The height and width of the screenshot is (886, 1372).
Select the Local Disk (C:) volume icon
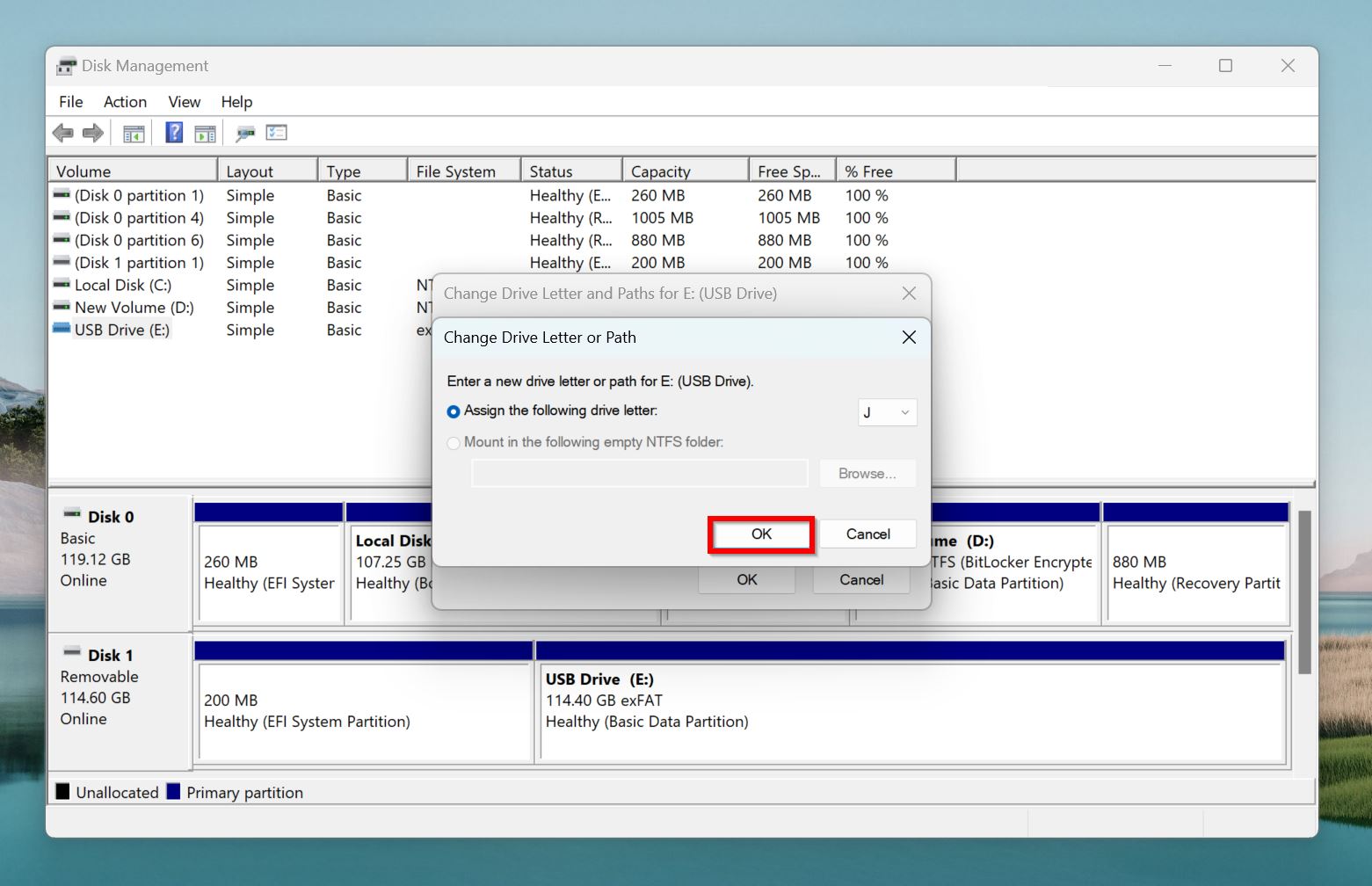(x=62, y=284)
